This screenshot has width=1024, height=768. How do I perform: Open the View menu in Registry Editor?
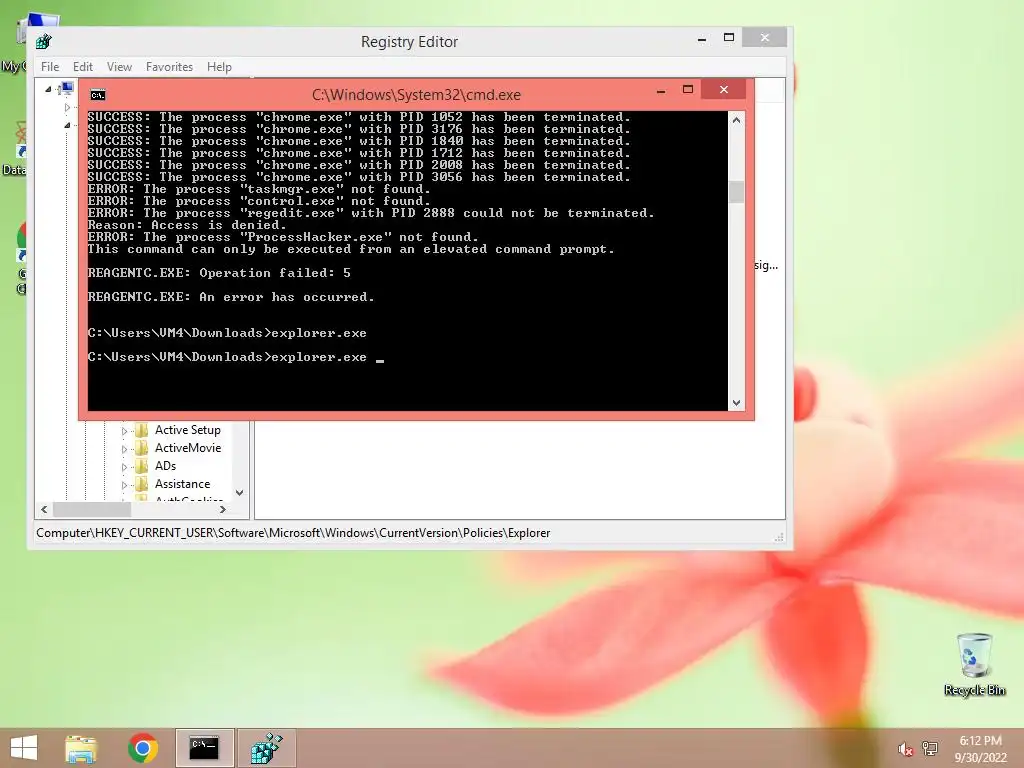click(119, 67)
